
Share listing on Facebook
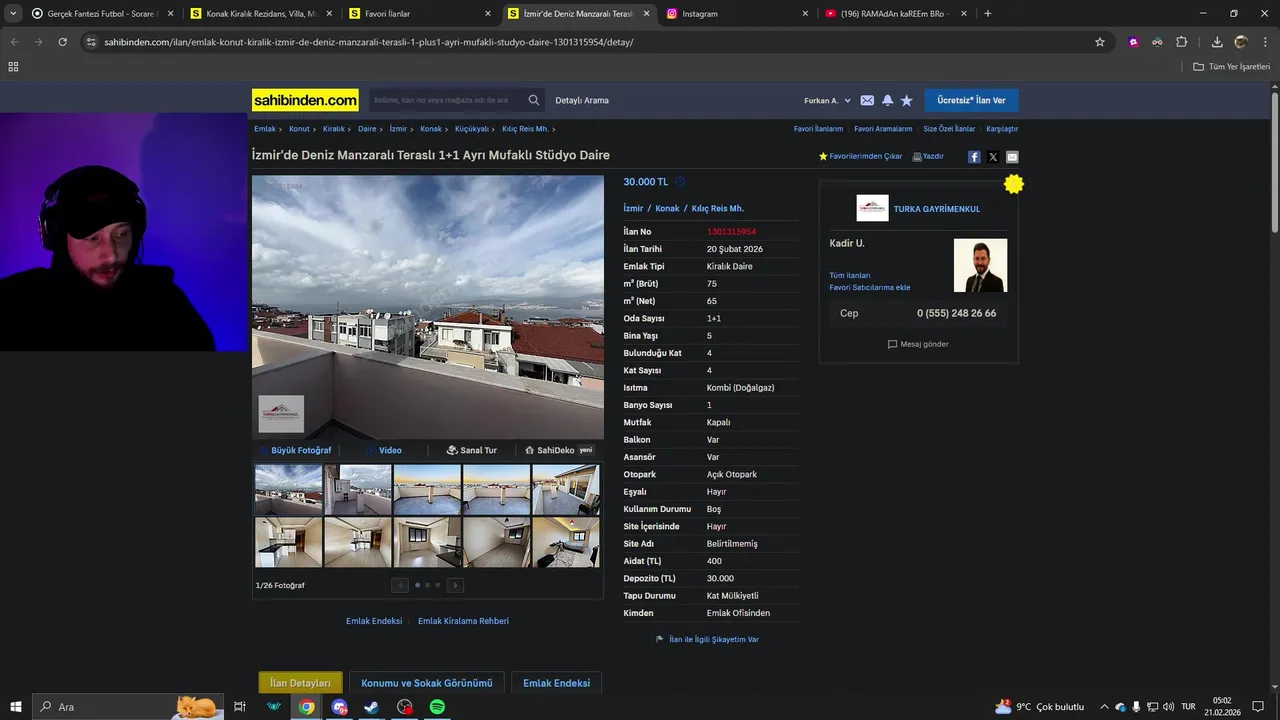[974, 157]
